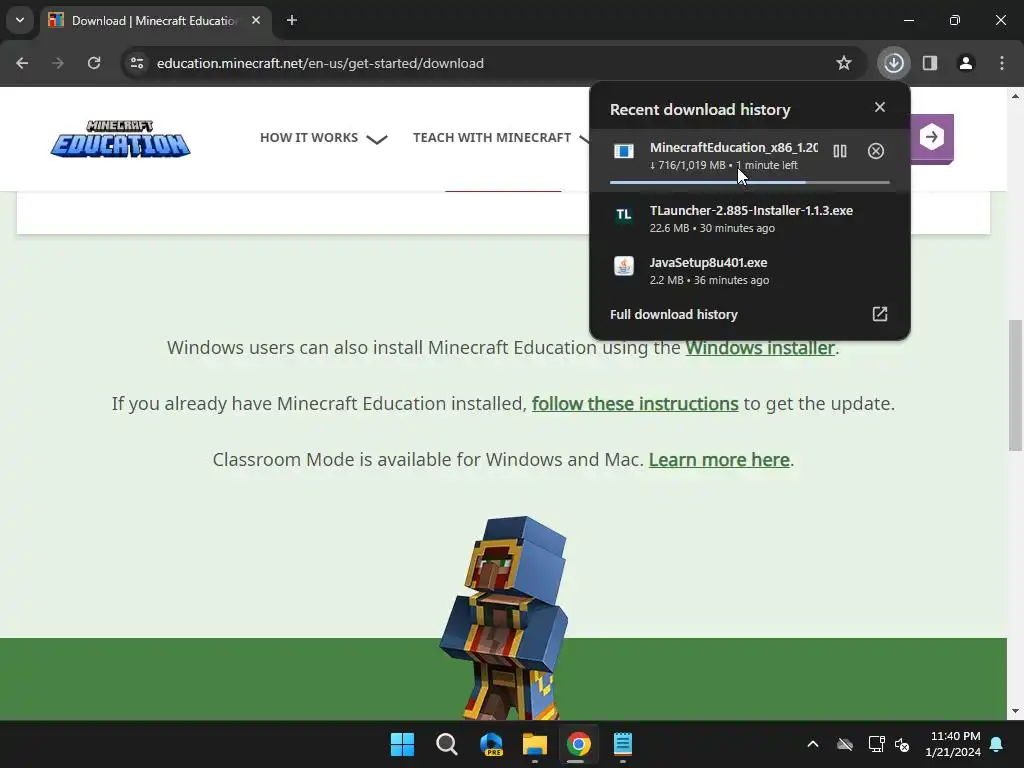This screenshot has width=1024, height=768.
Task: Open the notifications bell
Action: tap(997, 744)
